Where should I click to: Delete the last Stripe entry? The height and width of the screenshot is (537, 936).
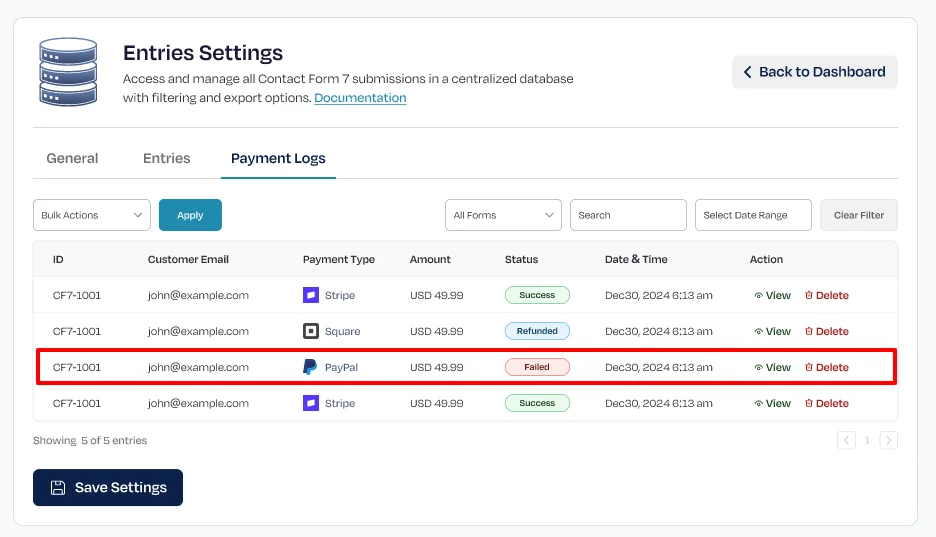click(827, 403)
